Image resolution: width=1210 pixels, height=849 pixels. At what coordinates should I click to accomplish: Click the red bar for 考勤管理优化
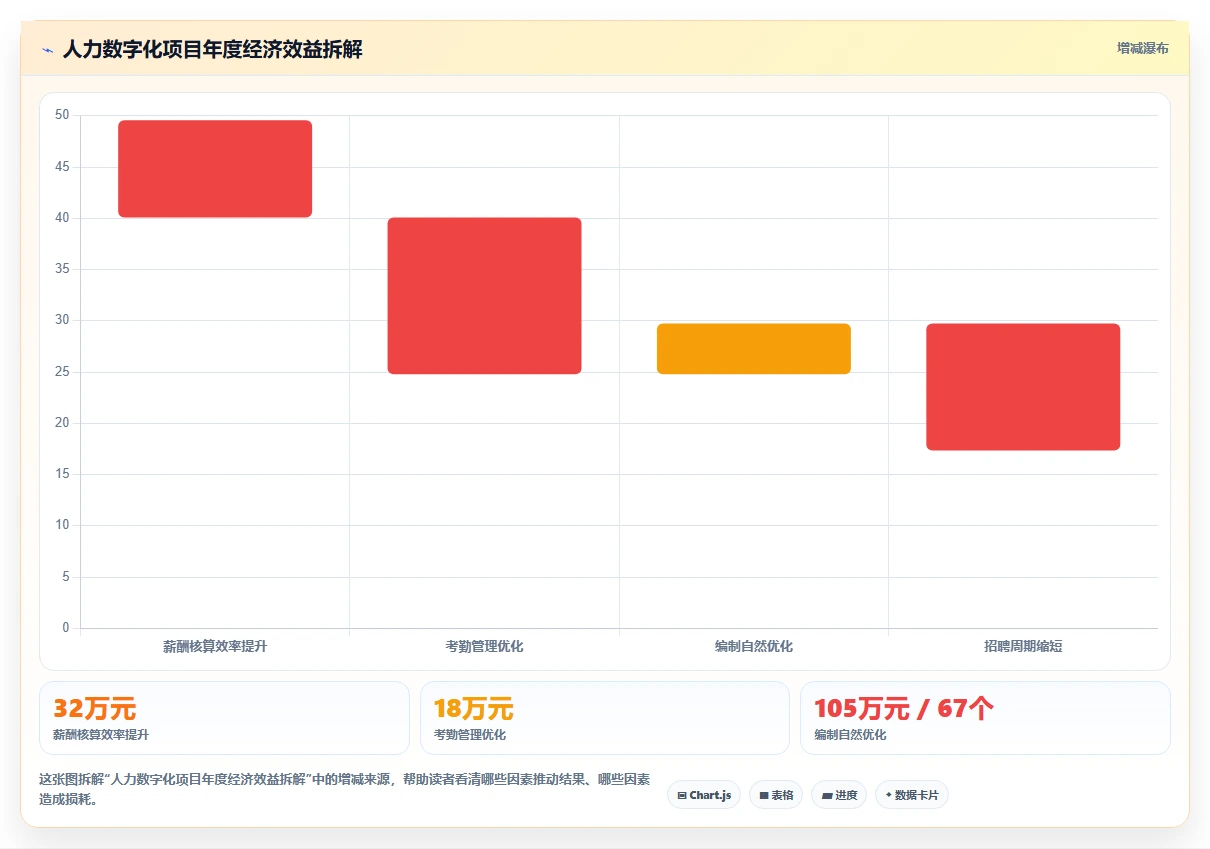484,296
